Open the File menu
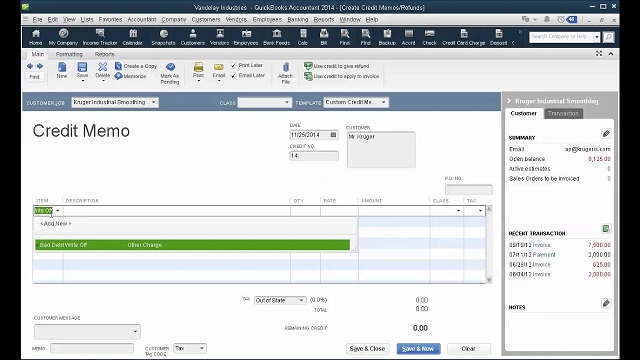640x360 pixels. click(x=37, y=19)
